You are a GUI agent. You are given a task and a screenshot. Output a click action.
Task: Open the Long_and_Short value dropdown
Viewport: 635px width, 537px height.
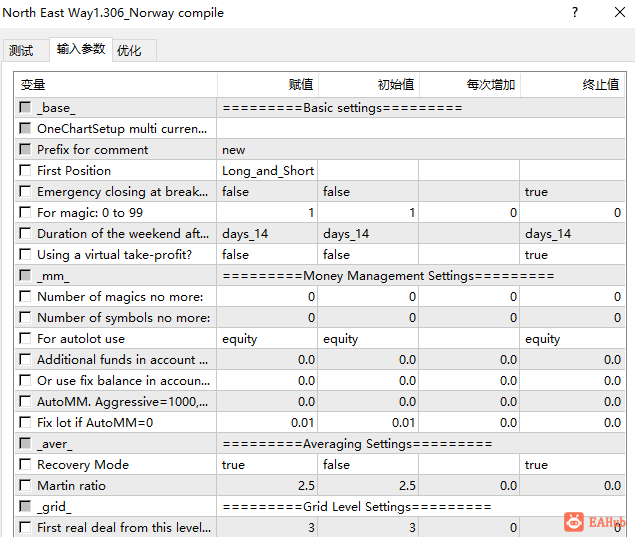pyautogui.click(x=267, y=170)
